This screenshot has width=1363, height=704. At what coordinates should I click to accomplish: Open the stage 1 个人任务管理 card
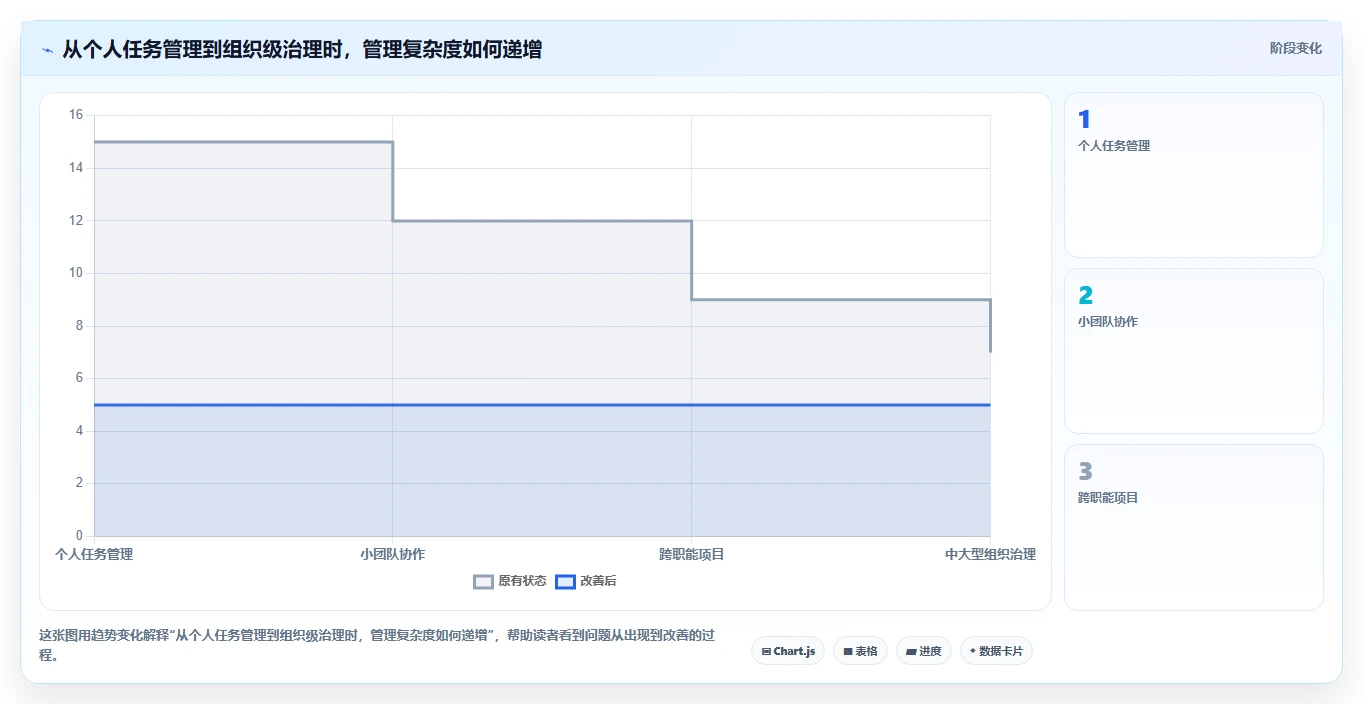pos(1194,175)
